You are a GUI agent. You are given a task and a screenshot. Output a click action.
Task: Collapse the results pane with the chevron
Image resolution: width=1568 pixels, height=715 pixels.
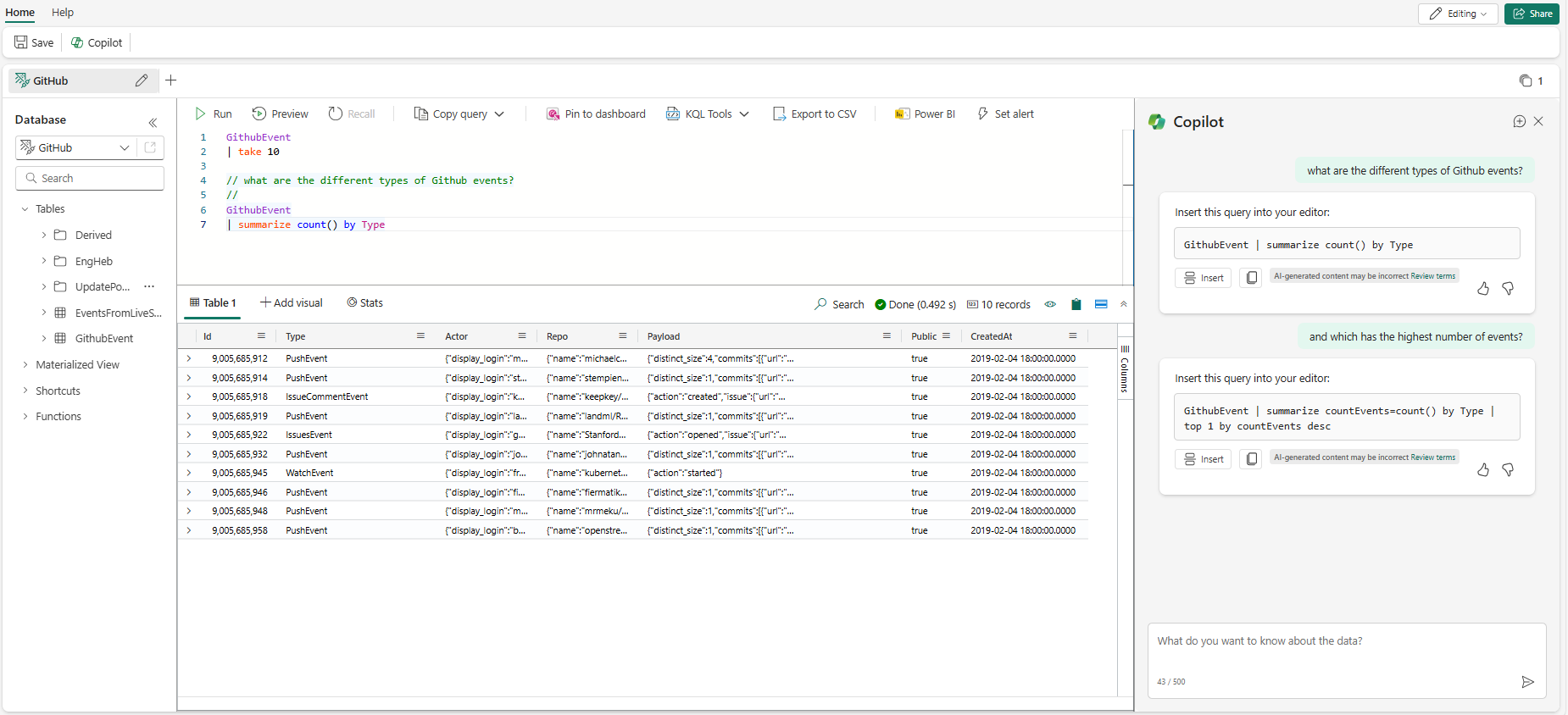click(x=1124, y=304)
